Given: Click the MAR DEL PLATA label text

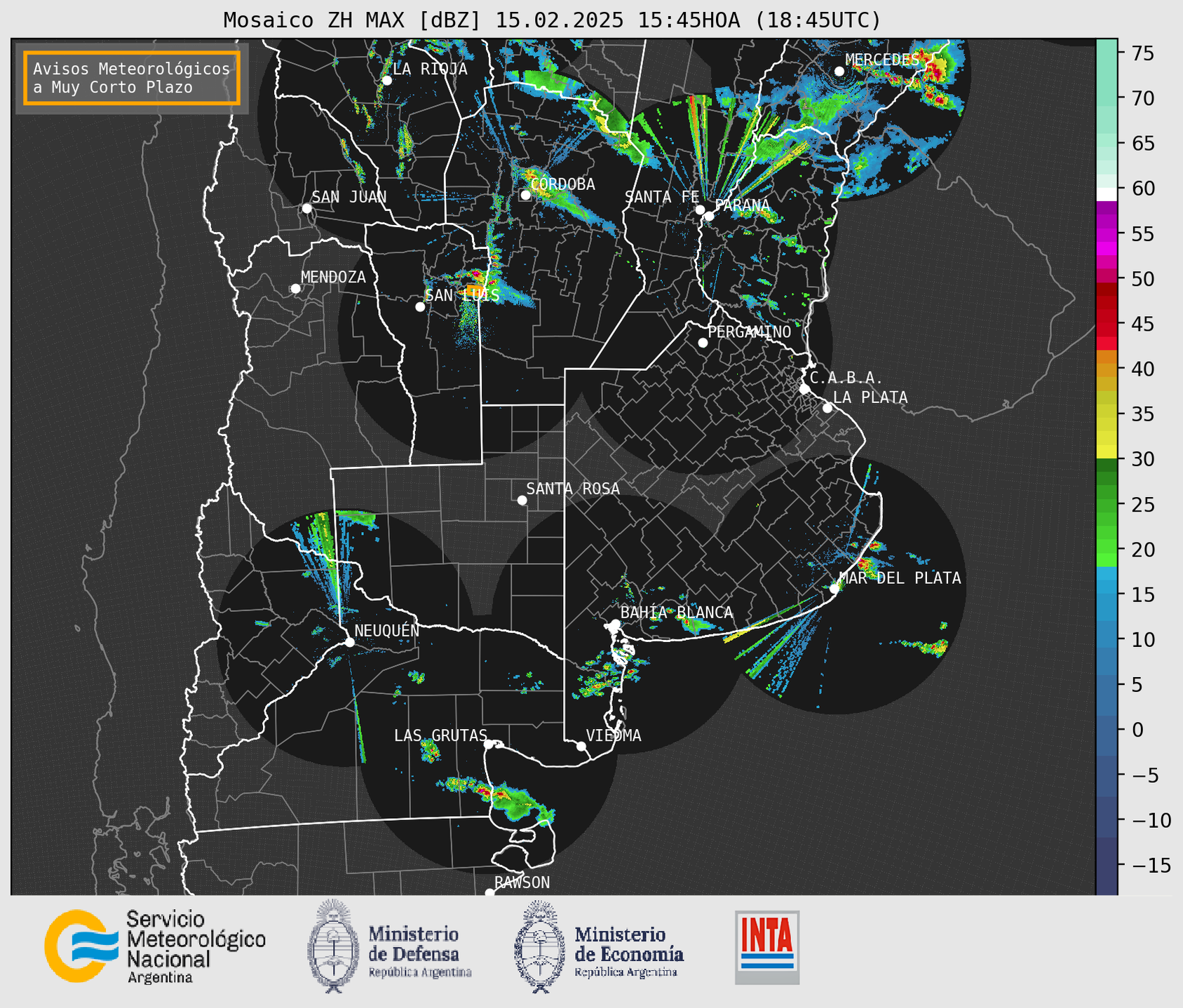Looking at the screenshot, I should [x=902, y=578].
